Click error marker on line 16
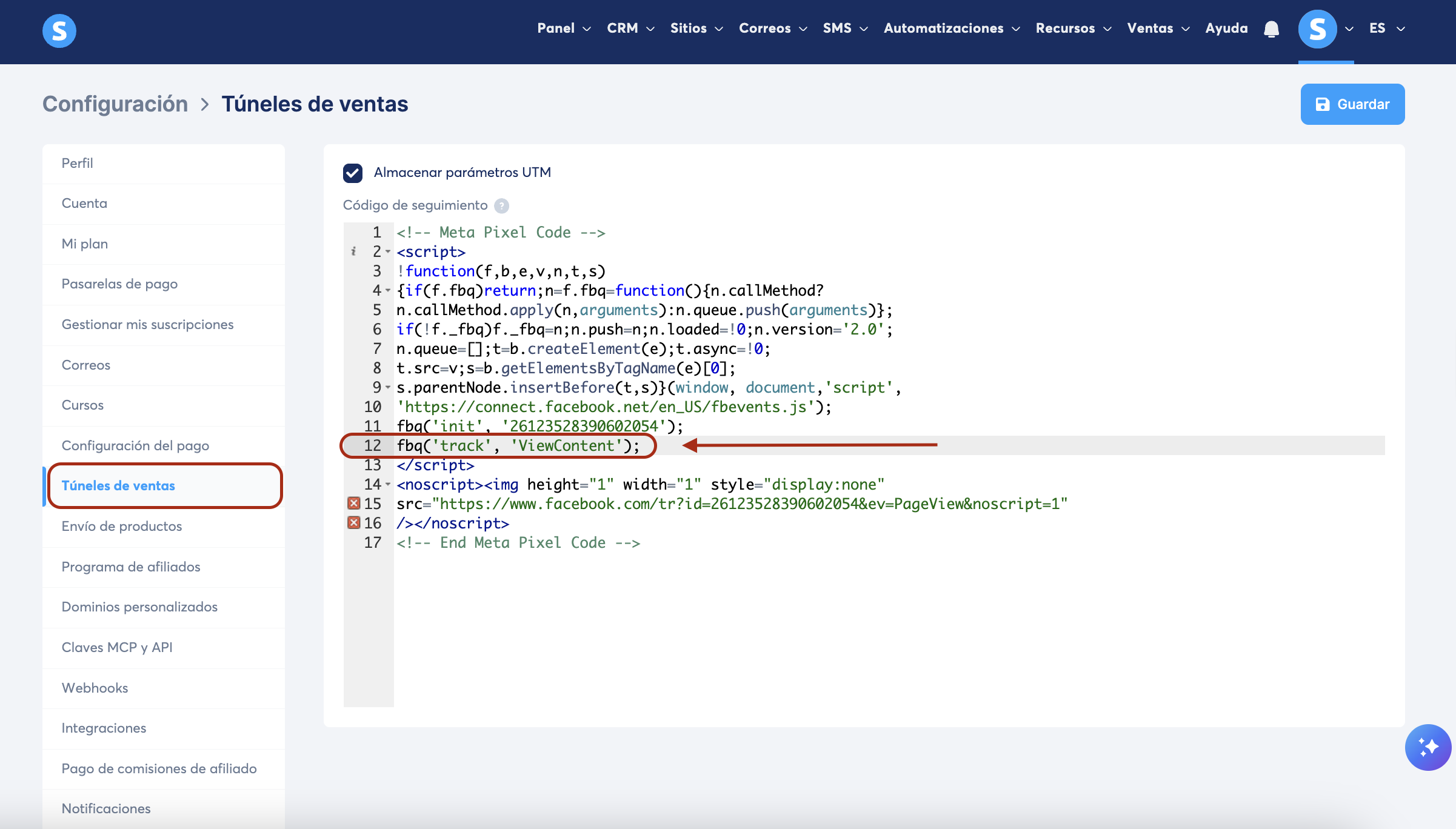The image size is (1456, 829). [x=354, y=523]
